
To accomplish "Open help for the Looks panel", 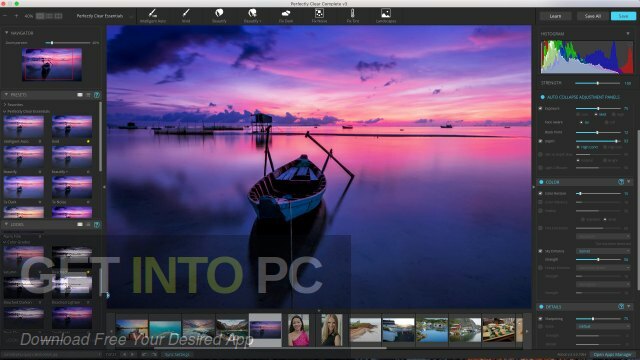I will coord(97,224).
